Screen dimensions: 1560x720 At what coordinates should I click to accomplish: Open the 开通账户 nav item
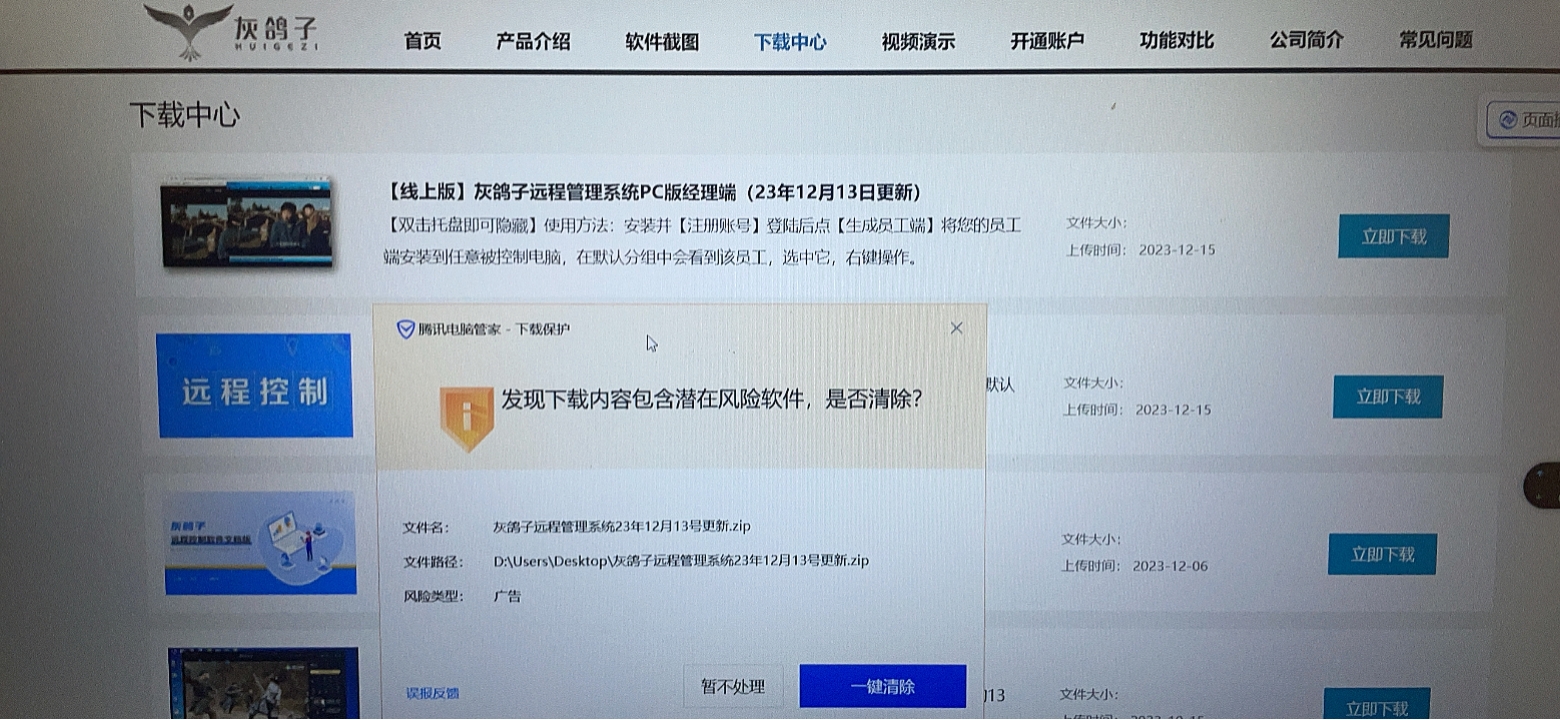tap(1047, 41)
